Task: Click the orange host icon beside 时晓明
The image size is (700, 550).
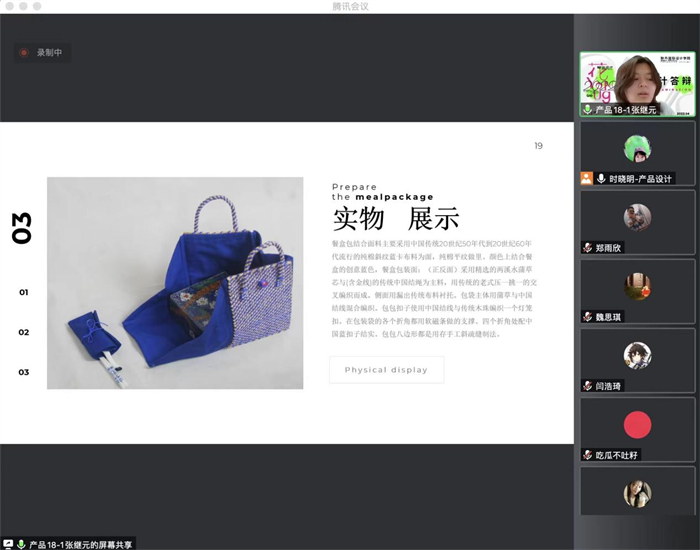Action: pyautogui.click(x=587, y=179)
